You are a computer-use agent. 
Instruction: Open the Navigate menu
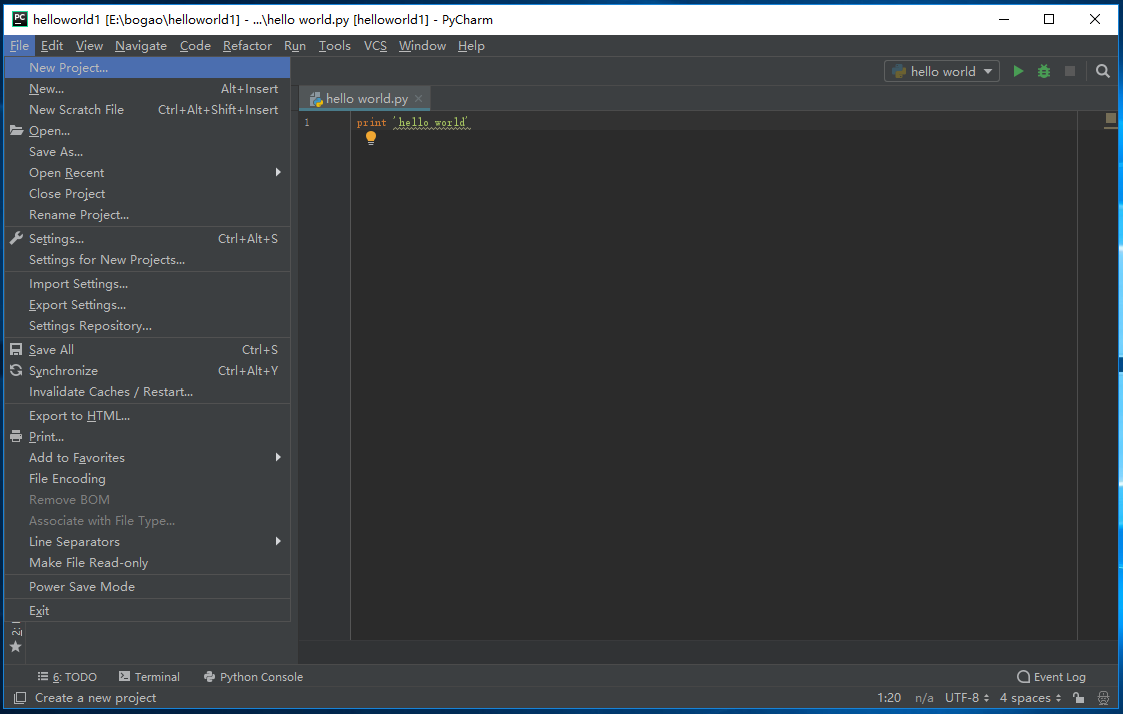pyautogui.click(x=140, y=46)
